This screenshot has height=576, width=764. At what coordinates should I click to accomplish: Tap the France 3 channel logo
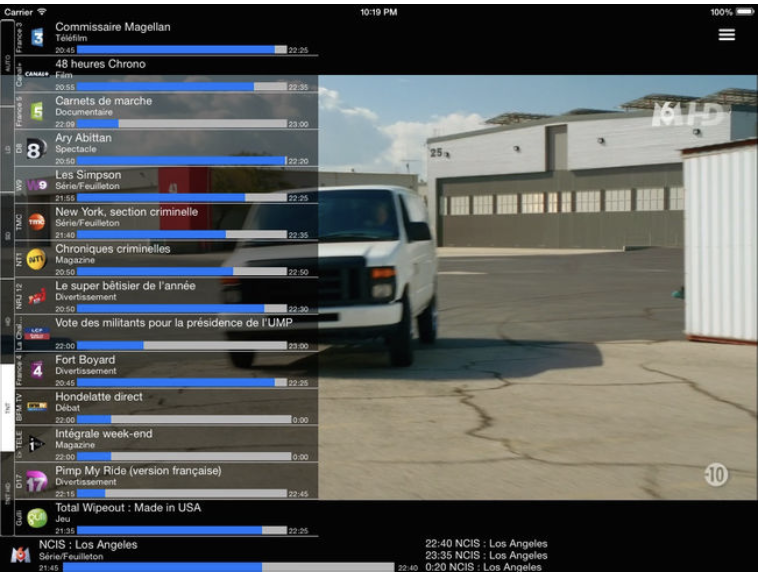37,37
